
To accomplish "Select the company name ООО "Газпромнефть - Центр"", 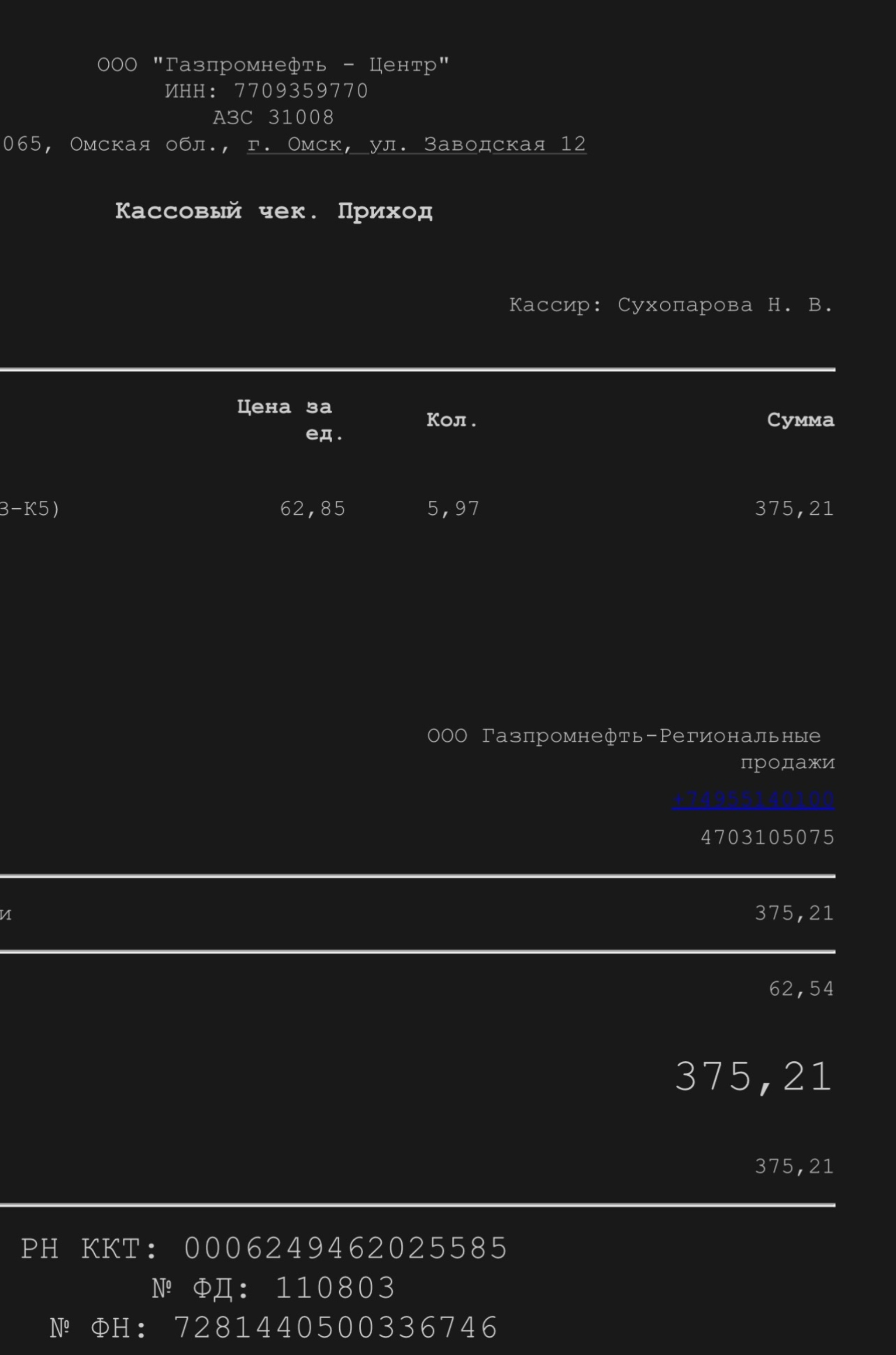I will click(273, 65).
